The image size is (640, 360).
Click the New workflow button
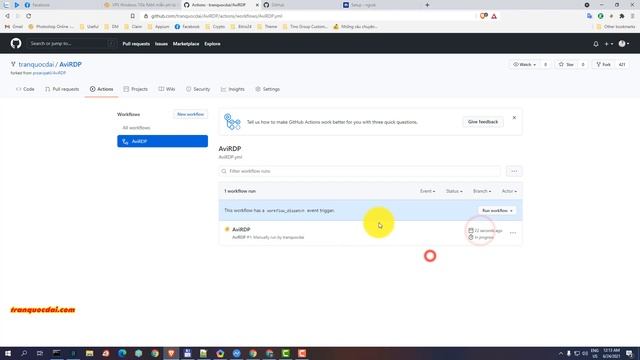(190, 114)
